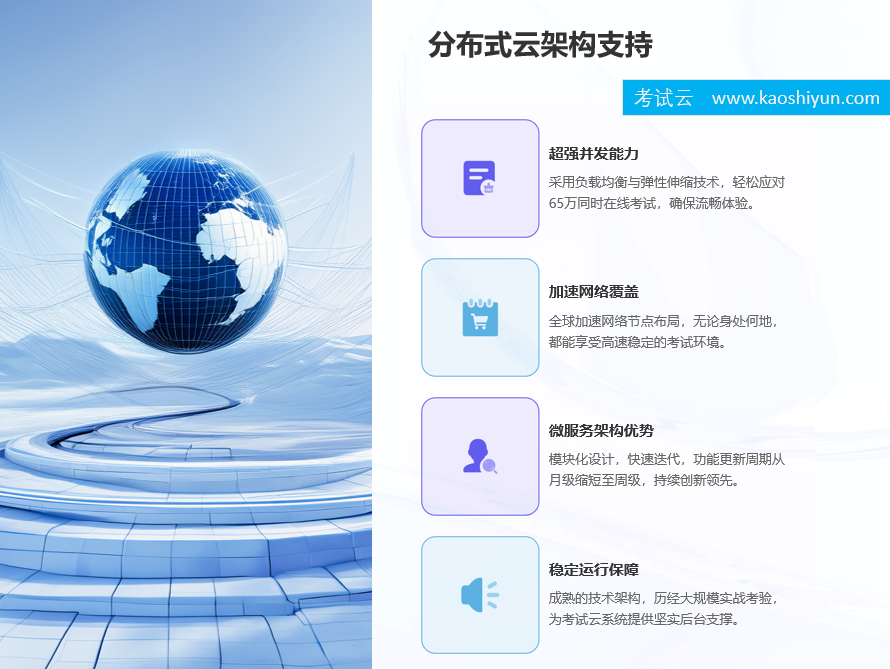The height and width of the screenshot is (669, 890).
Task: Select the heading 稳定运行保障
Action: [593, 570]
